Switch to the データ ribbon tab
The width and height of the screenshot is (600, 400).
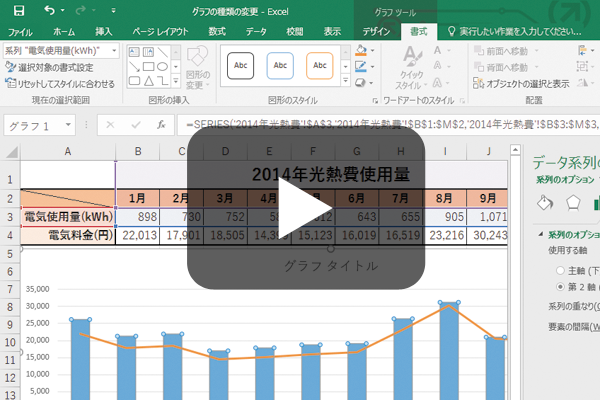(256, 32)
